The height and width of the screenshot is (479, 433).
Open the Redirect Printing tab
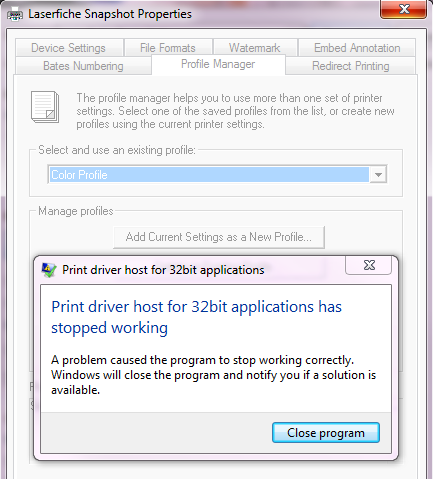tap(351, 66)
